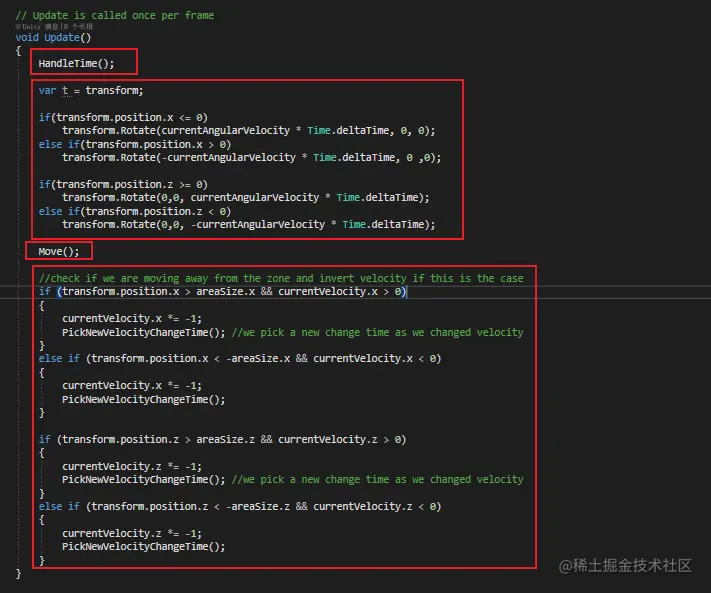711x593 pixels.
Task: Click the 'if (transform.position.x > areaSize.x && currentVelocity.x > 0)' line
Action: click(223, 292)
